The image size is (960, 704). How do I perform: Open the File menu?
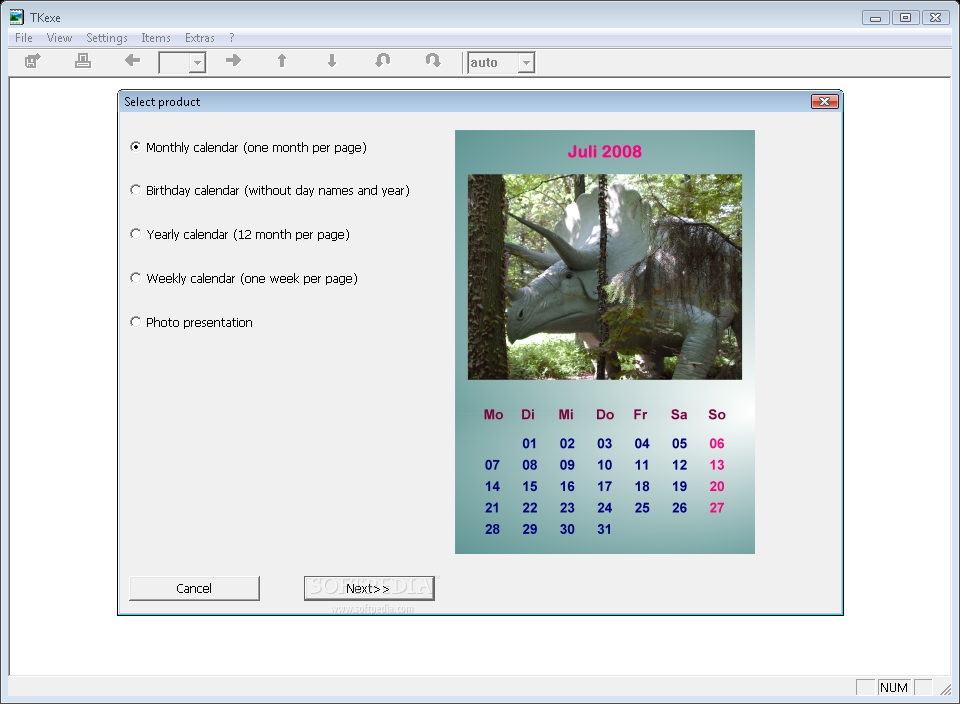[x=23, y=38]
